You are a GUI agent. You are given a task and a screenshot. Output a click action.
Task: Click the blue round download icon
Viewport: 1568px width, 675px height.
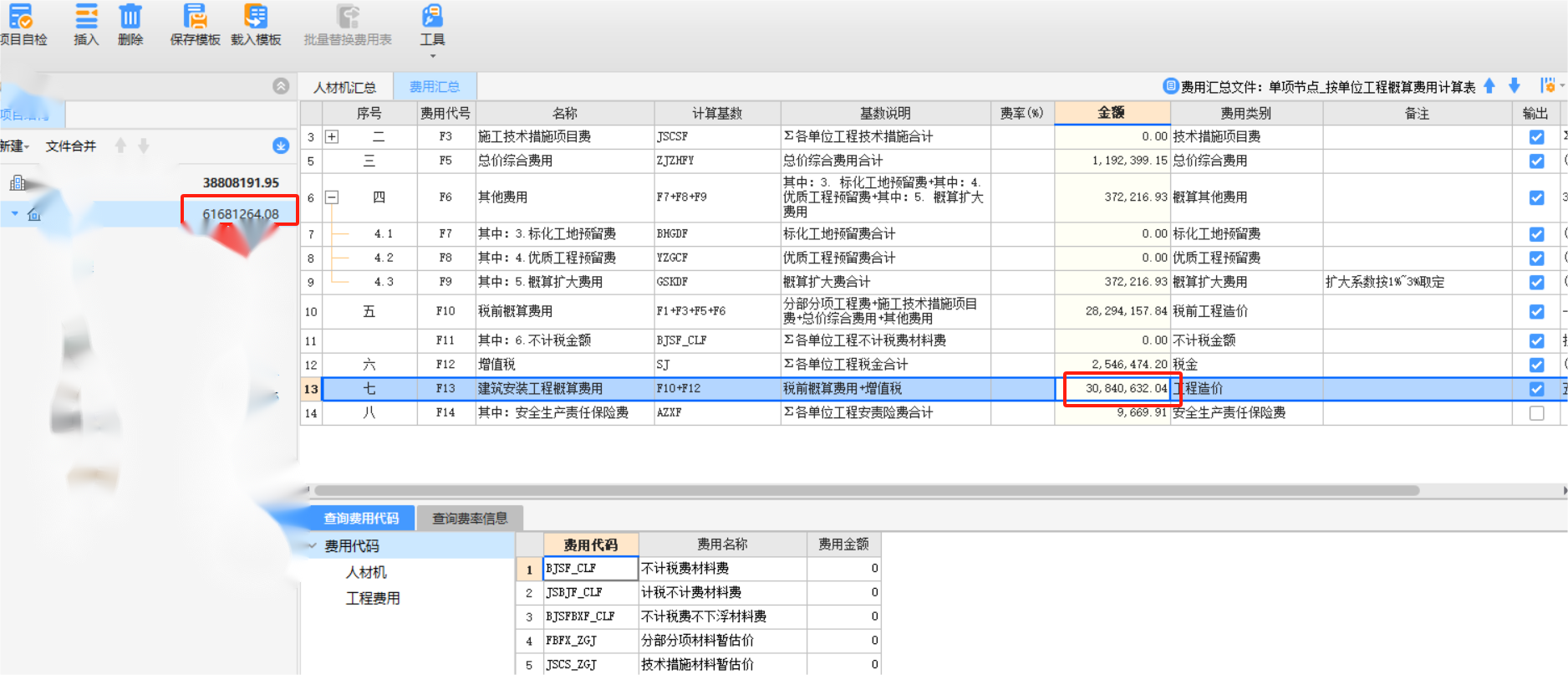[281, 146]
